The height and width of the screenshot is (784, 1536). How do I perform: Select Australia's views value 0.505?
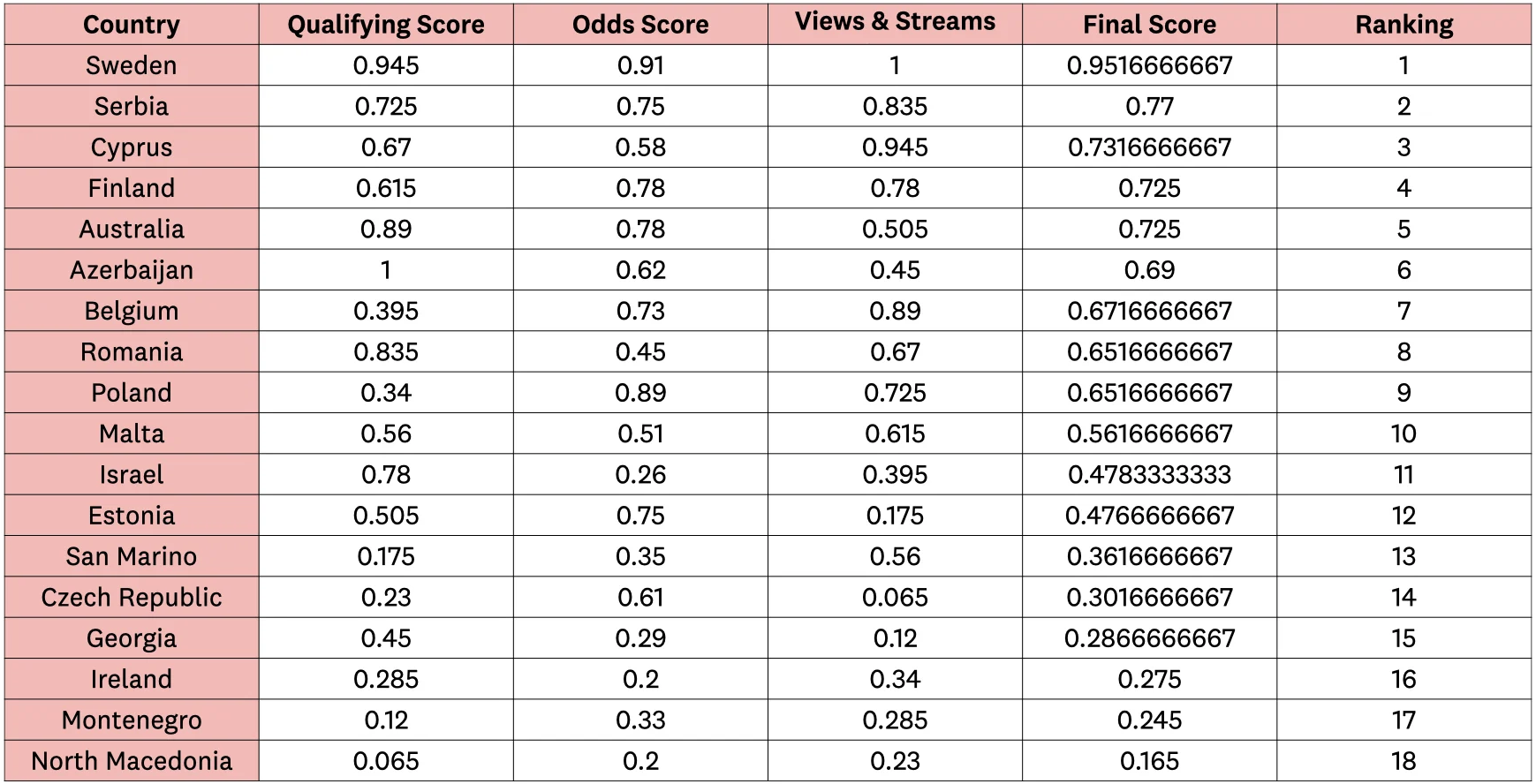[895, 229]
